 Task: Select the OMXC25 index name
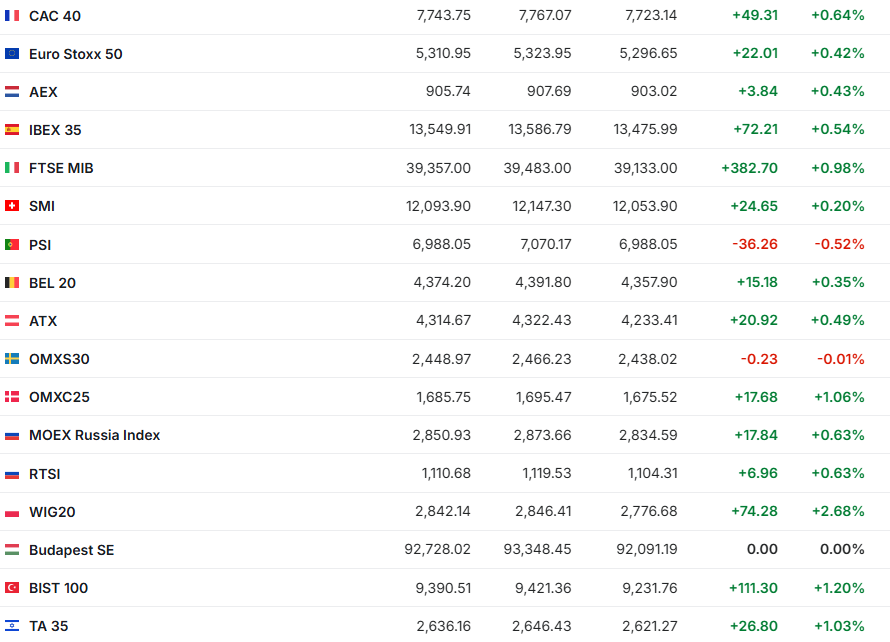[59, 397]
